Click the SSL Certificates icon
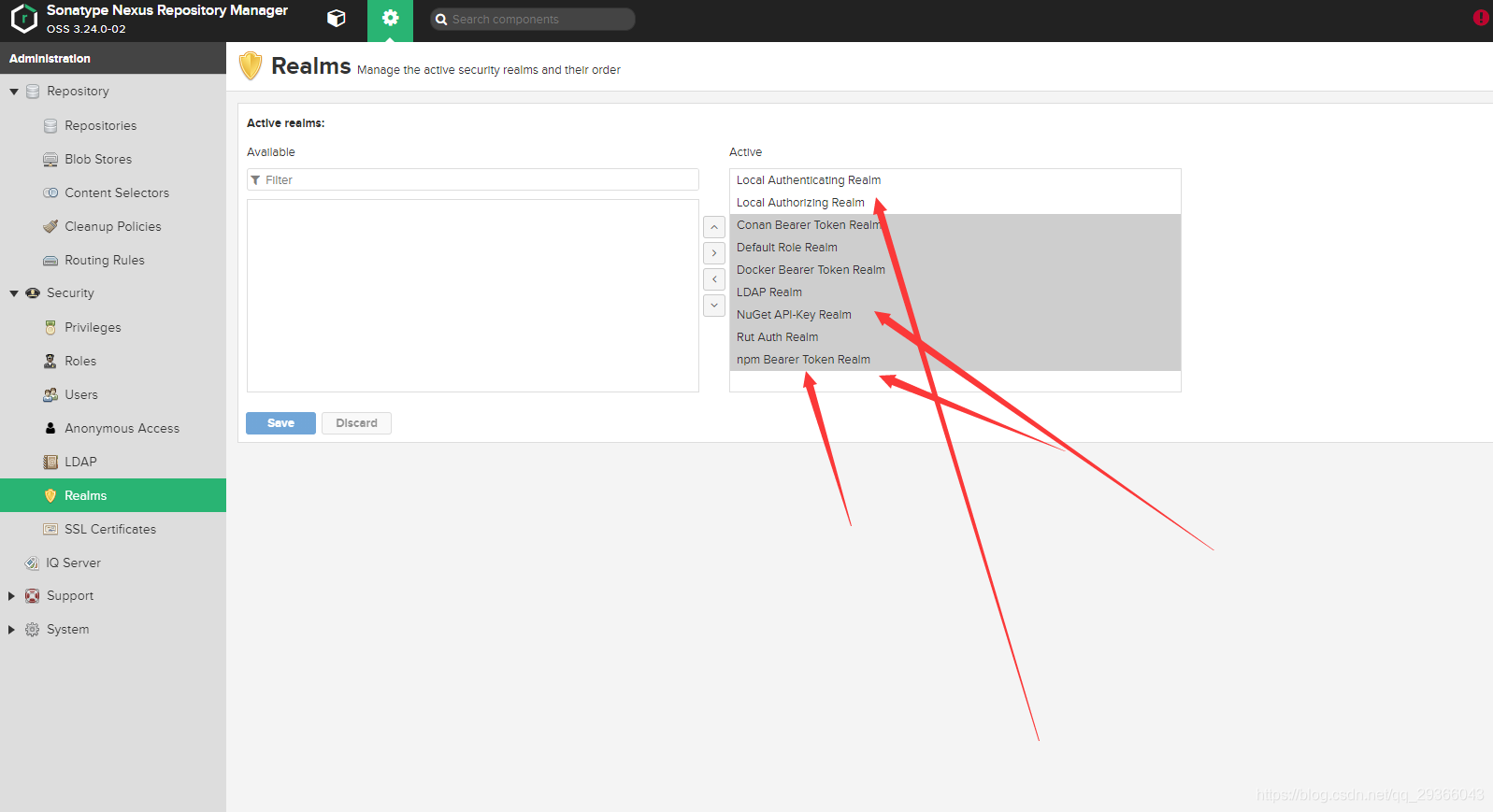This screenshot has height=812, width=1493. click(x=50, y=530)
